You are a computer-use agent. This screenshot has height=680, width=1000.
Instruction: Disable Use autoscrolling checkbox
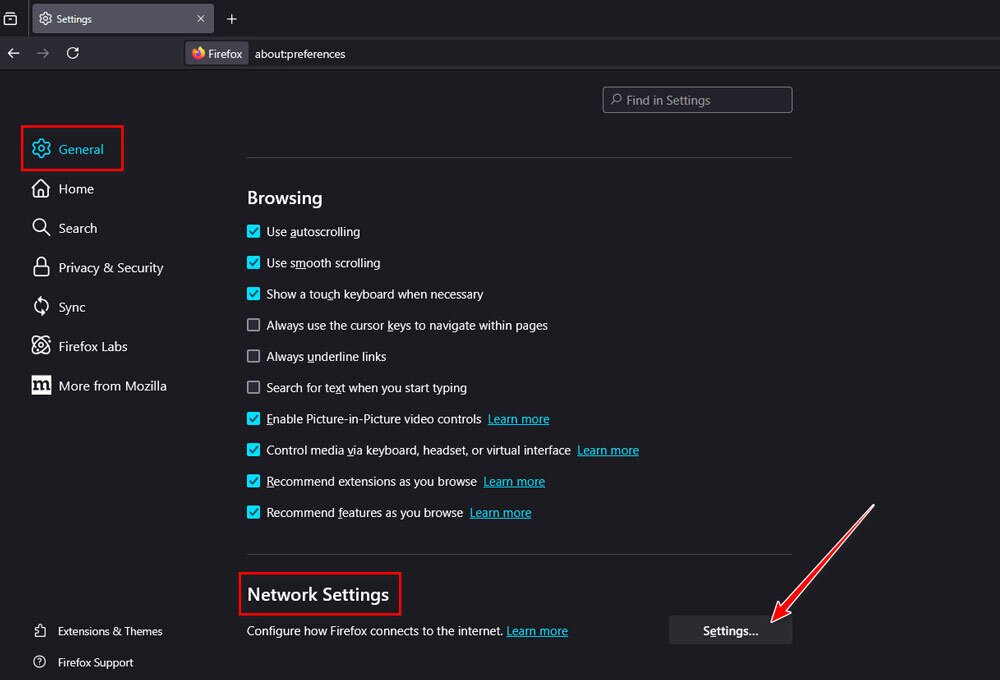[x=254, y=232]
